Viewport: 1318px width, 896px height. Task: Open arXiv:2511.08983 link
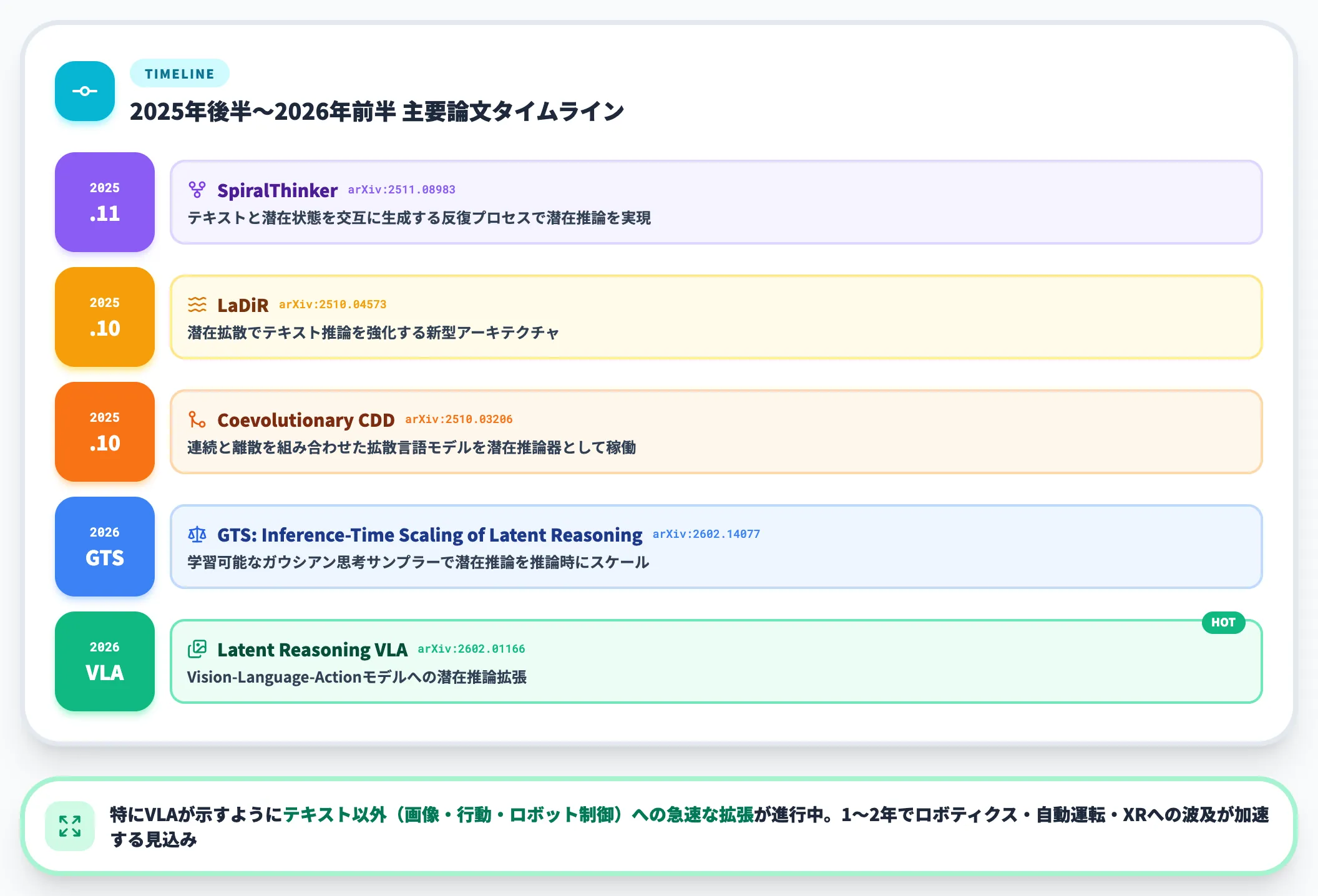pyautogui.click(x=402, y=190)
